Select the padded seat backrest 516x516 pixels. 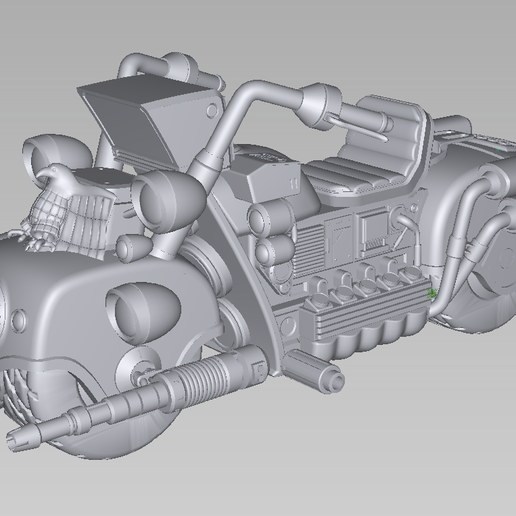click(x=387, y=133)
